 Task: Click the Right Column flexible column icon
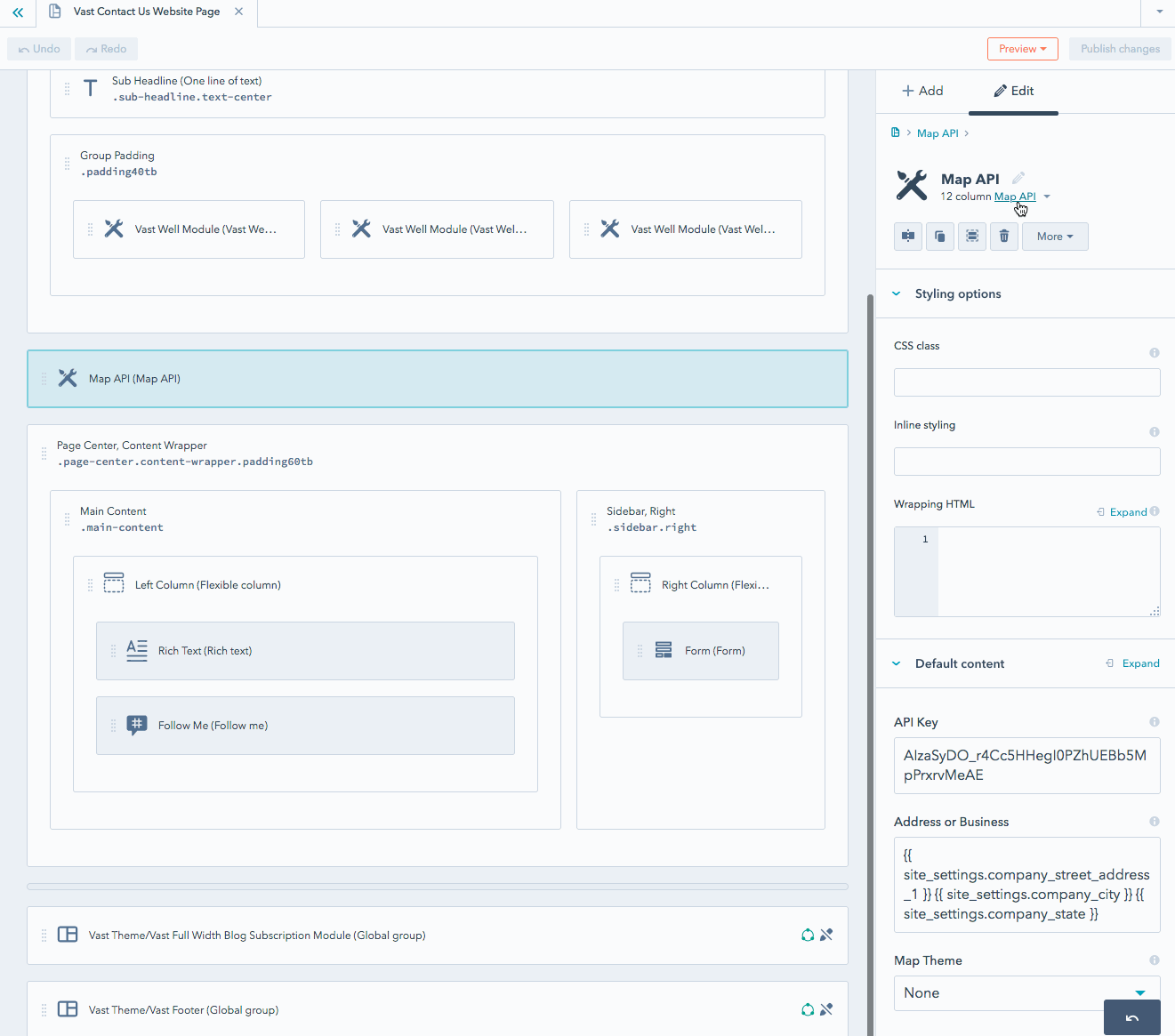click(640, 583)
